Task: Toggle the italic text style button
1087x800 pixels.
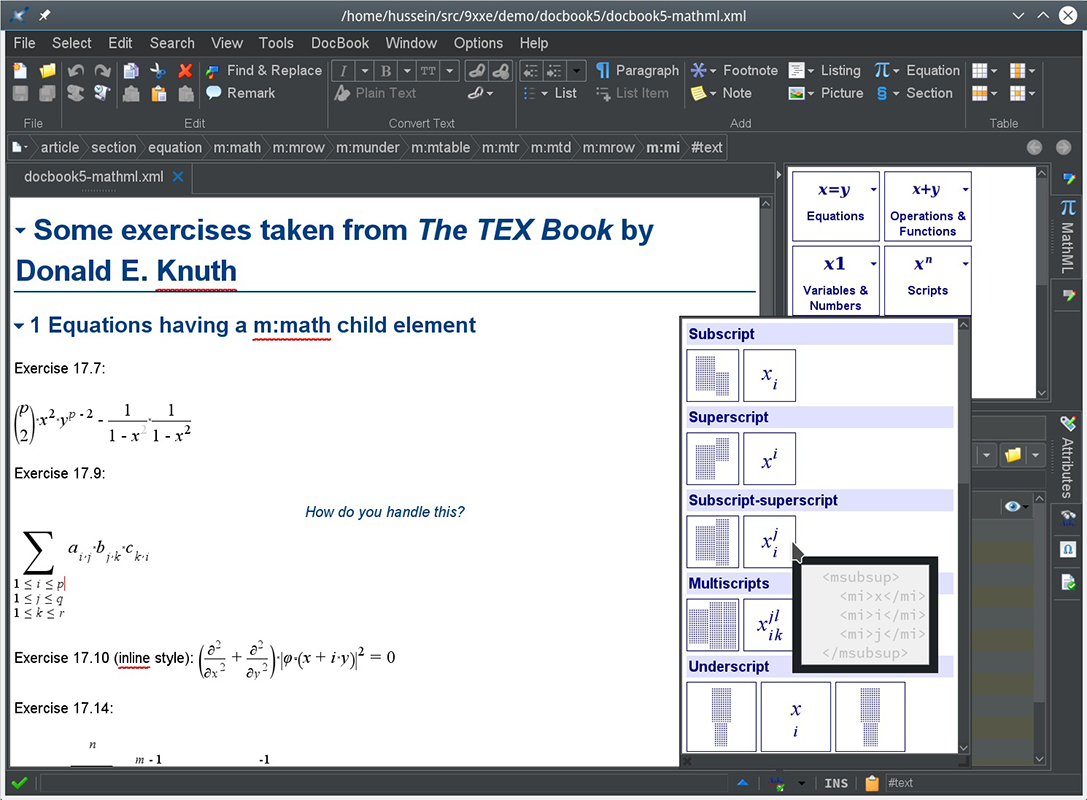Action: 343,71
